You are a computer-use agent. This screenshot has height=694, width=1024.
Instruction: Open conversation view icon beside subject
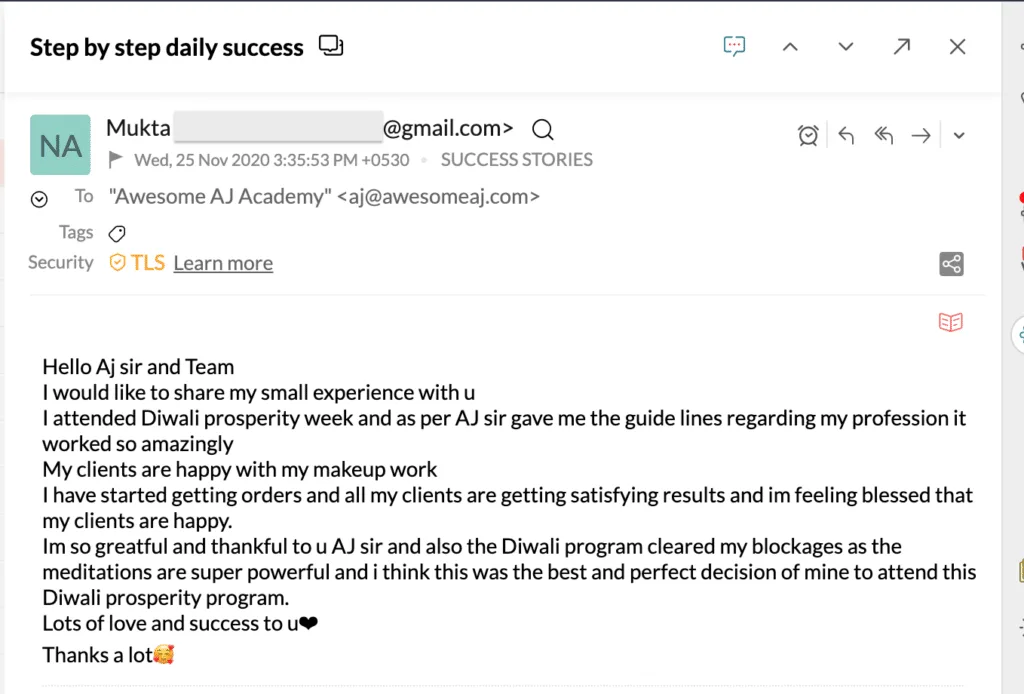[330, 46]
